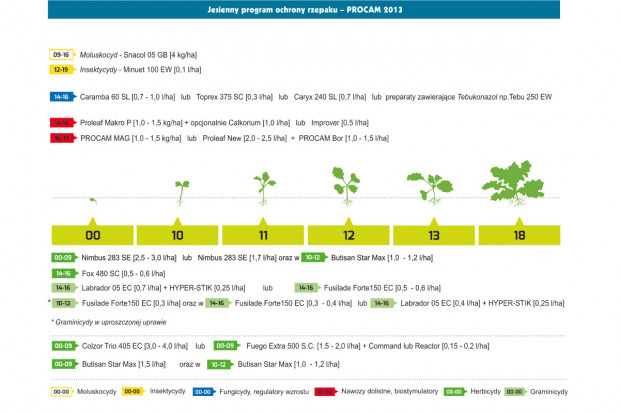Click 'Toprex 375 SC [0,3 l/ha]'
Image resolution: width=620 pixels, height=413 pixels.
[x=234, y=97]
